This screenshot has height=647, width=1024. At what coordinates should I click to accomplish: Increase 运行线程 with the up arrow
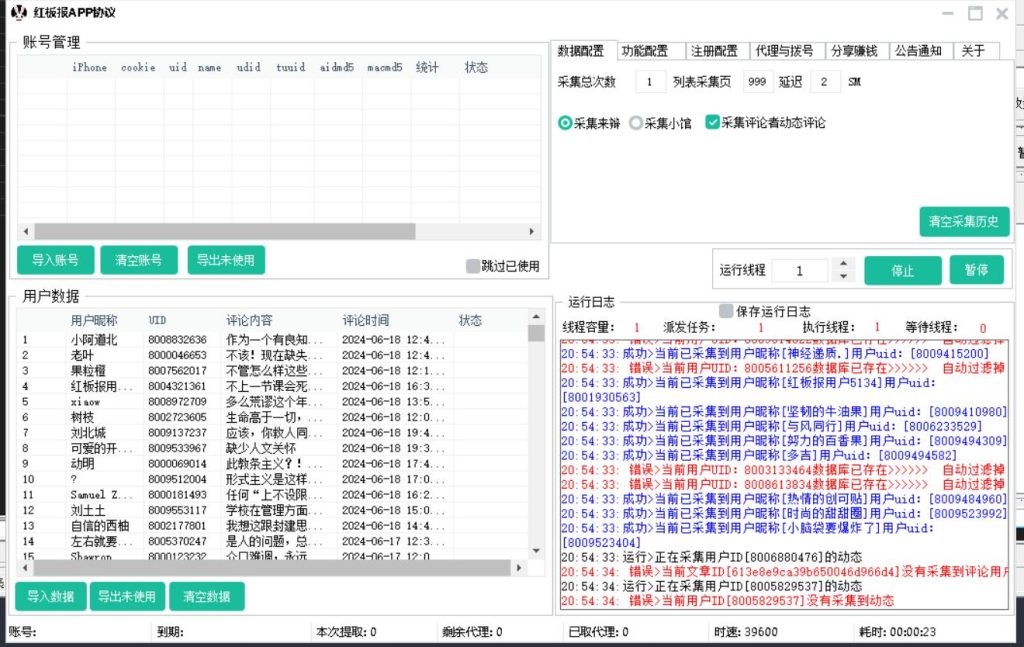(x=842, y=264)
